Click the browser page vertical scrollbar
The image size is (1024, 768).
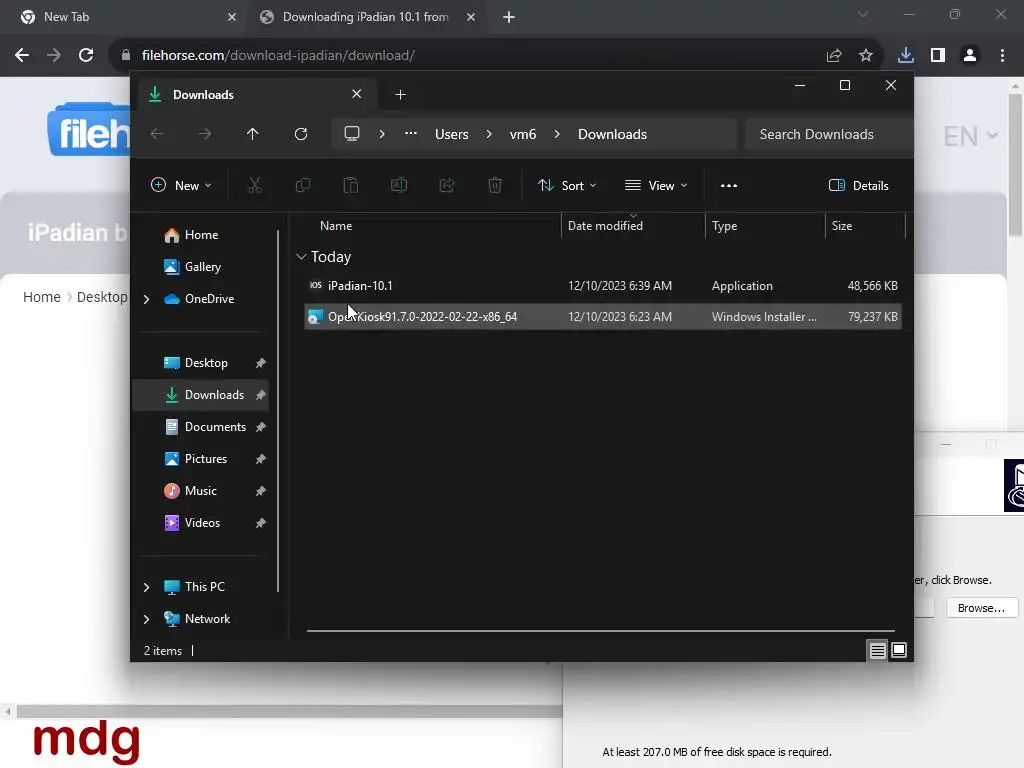click(x=1014, y=163)
